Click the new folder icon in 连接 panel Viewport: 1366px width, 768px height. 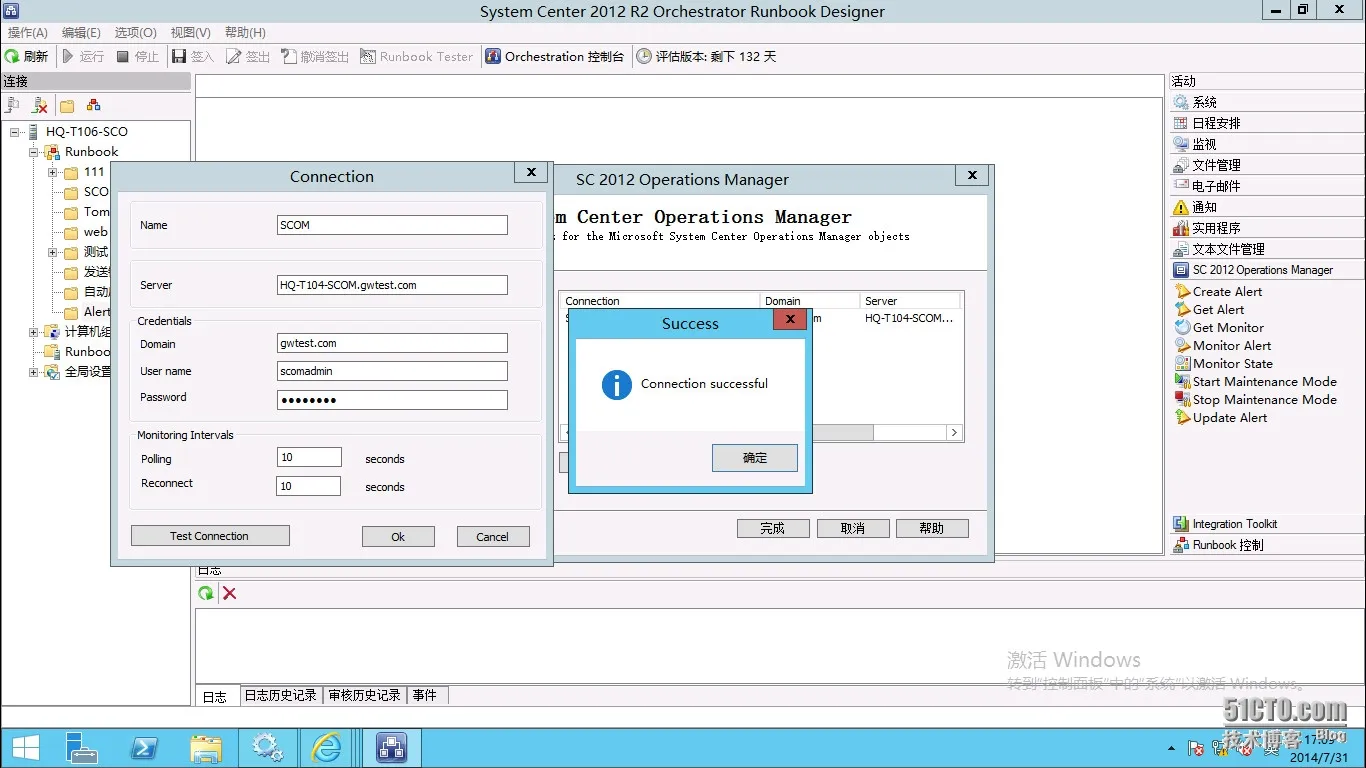(x=67, y=105)
